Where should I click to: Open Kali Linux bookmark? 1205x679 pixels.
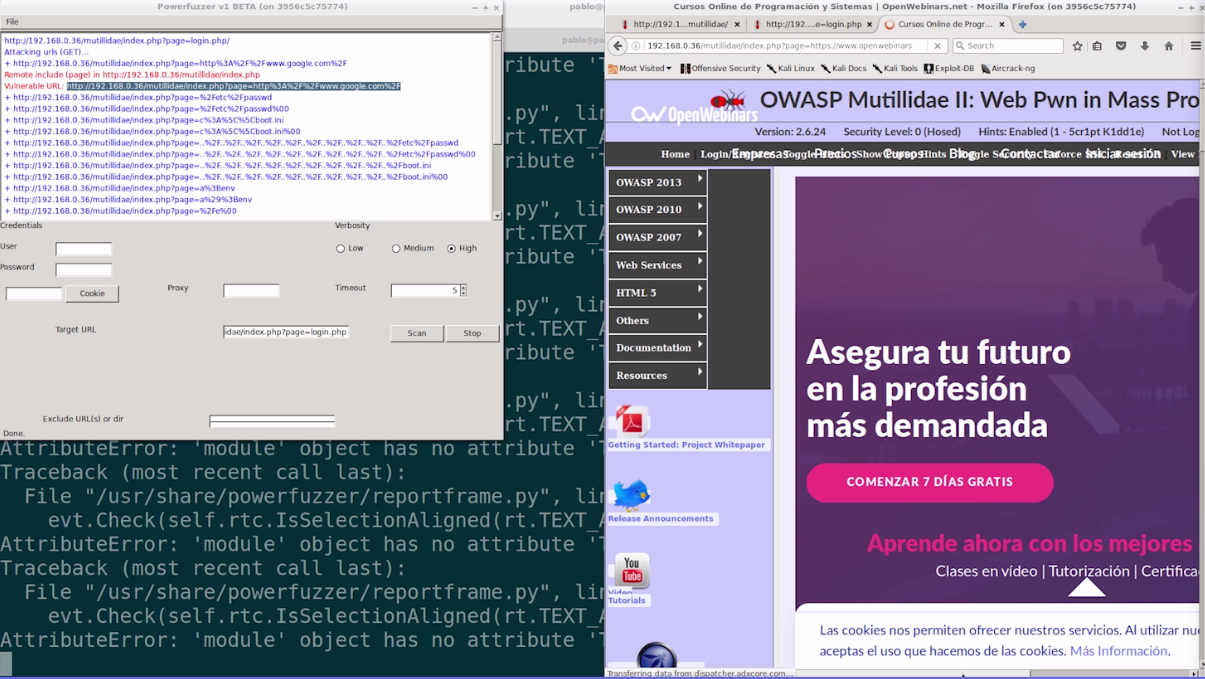[x=790, y=68]
